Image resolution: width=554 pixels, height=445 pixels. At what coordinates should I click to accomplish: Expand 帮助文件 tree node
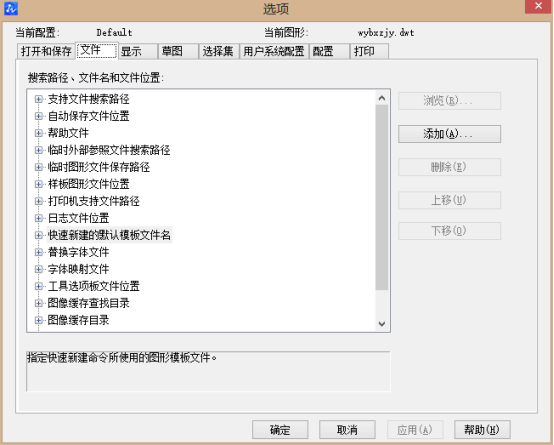pyautogui.click(x=39, y=133)
